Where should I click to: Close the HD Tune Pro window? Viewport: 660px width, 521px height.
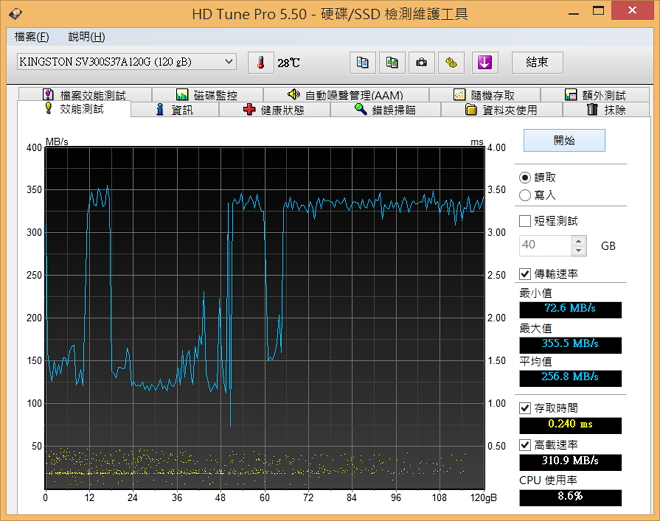pyautogui.click(x=632, y=11)
